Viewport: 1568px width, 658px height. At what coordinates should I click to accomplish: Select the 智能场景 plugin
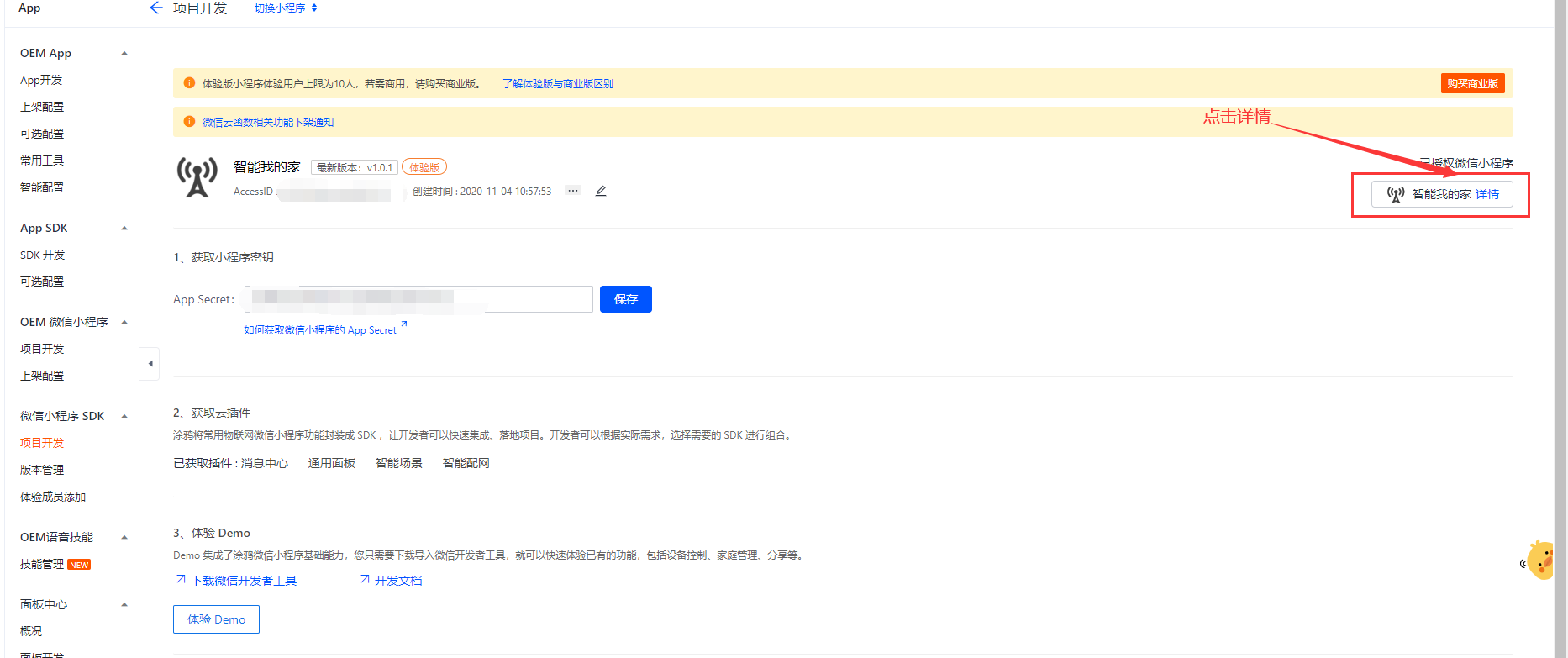click(399, 463)
